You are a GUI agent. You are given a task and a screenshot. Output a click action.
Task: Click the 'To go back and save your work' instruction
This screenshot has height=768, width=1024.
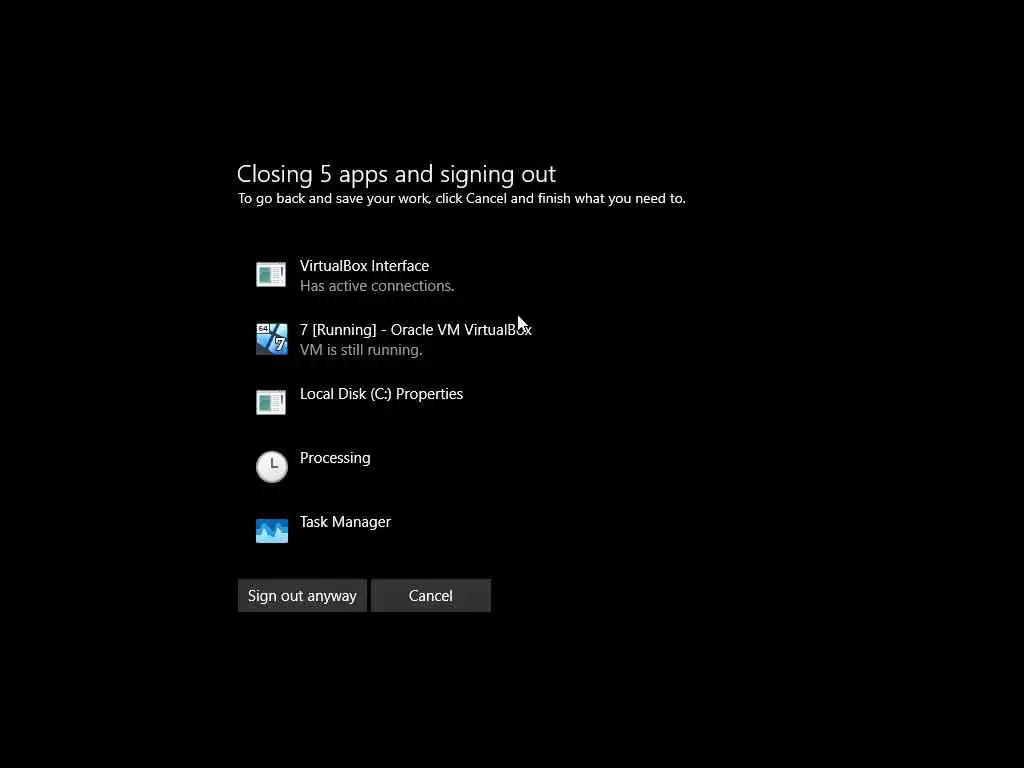pos(462,199)
